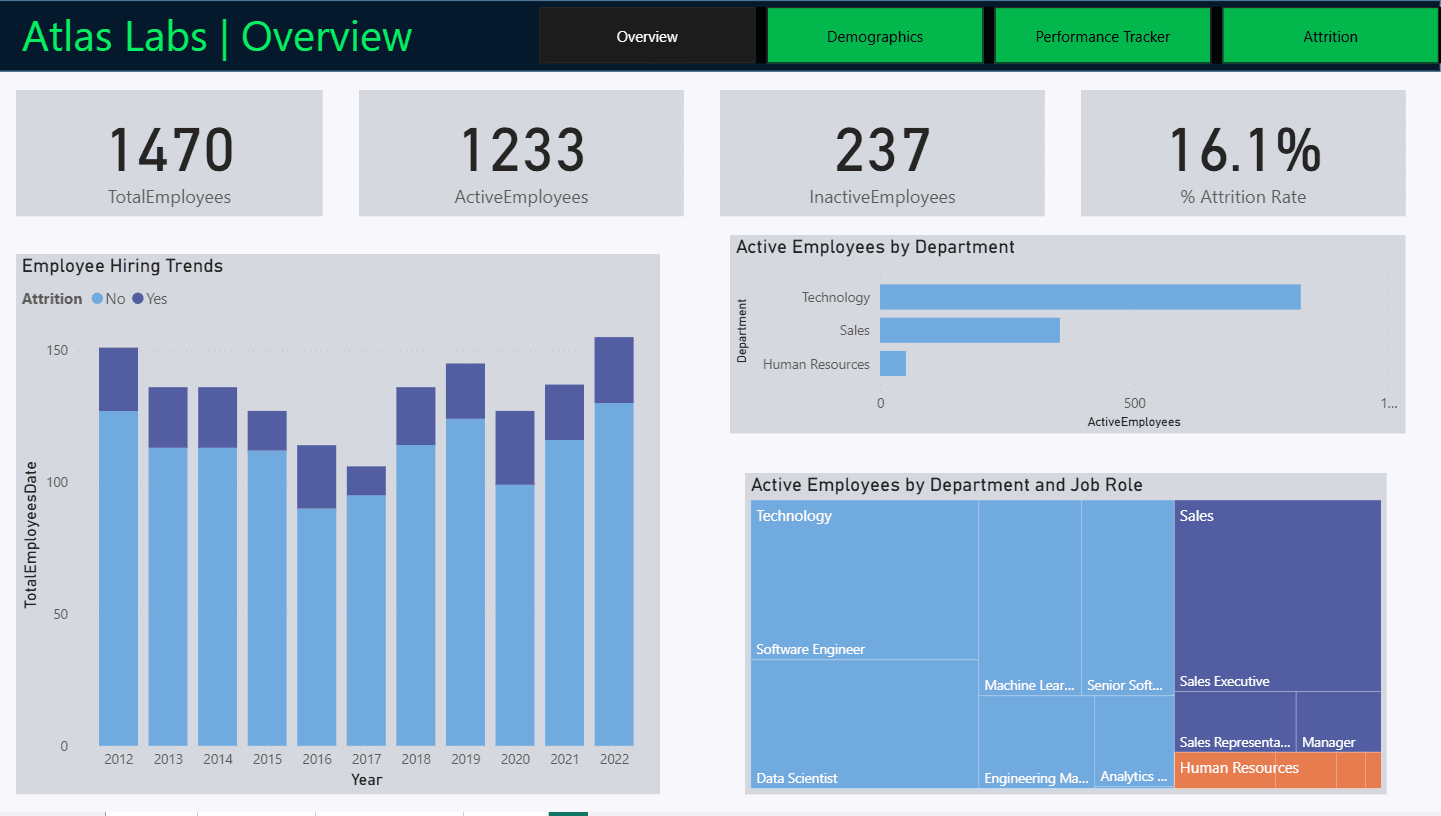
Task: Select the 2021 bar's light blue segment
Action: [564, 593]
